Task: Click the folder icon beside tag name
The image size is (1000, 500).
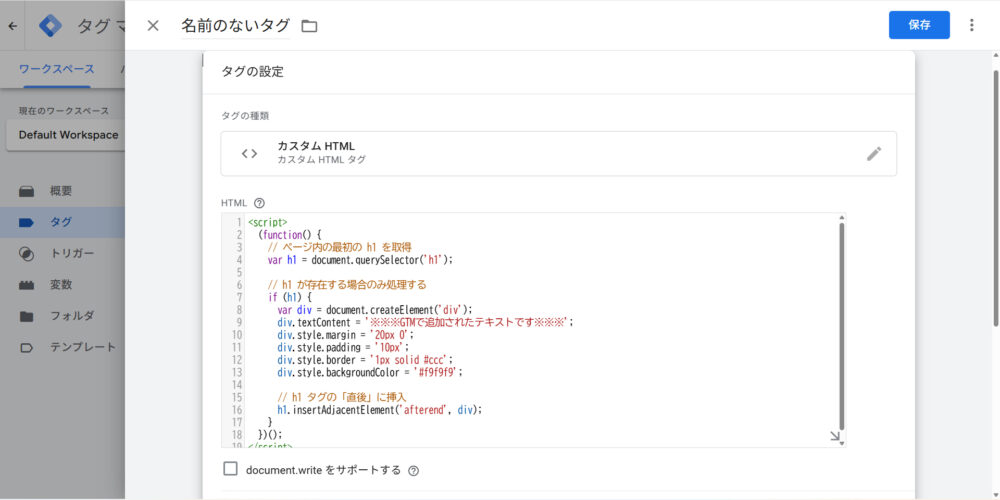Action: (x=309, y=26)
